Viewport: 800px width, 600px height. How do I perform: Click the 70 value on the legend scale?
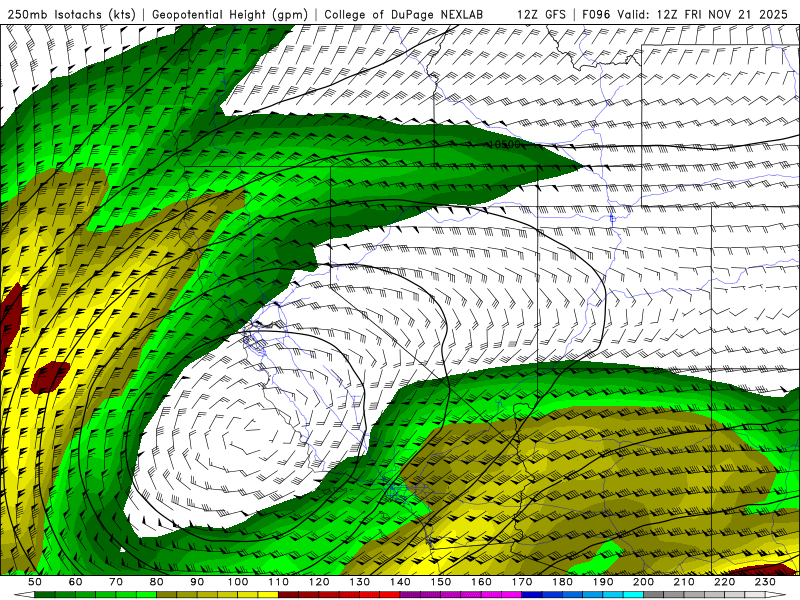pyautogui.click(x=116, y=582)
